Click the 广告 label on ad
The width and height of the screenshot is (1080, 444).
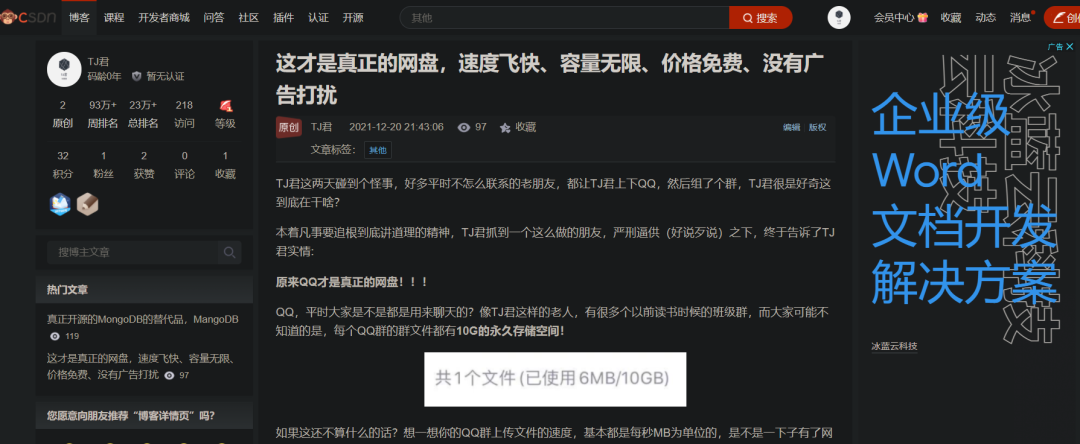(1055, 47)
